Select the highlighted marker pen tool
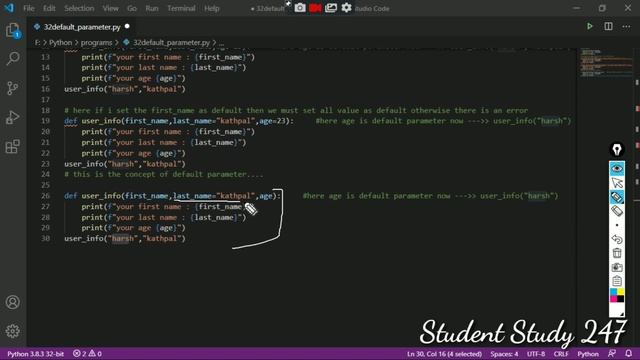This screenshot has width=640, height=360. click(617, 197)
